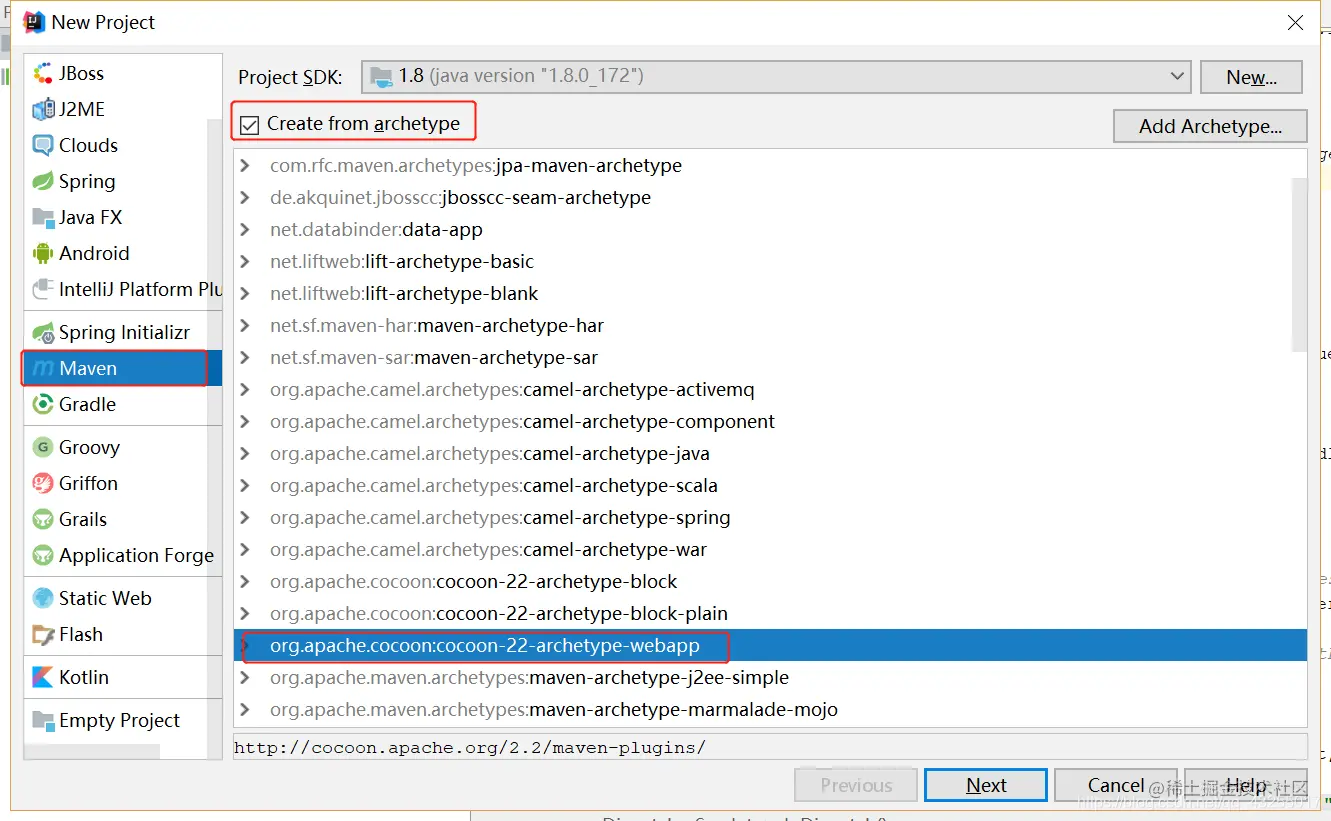
Task: Select the camel-archetype-java row
Action: 770,454
